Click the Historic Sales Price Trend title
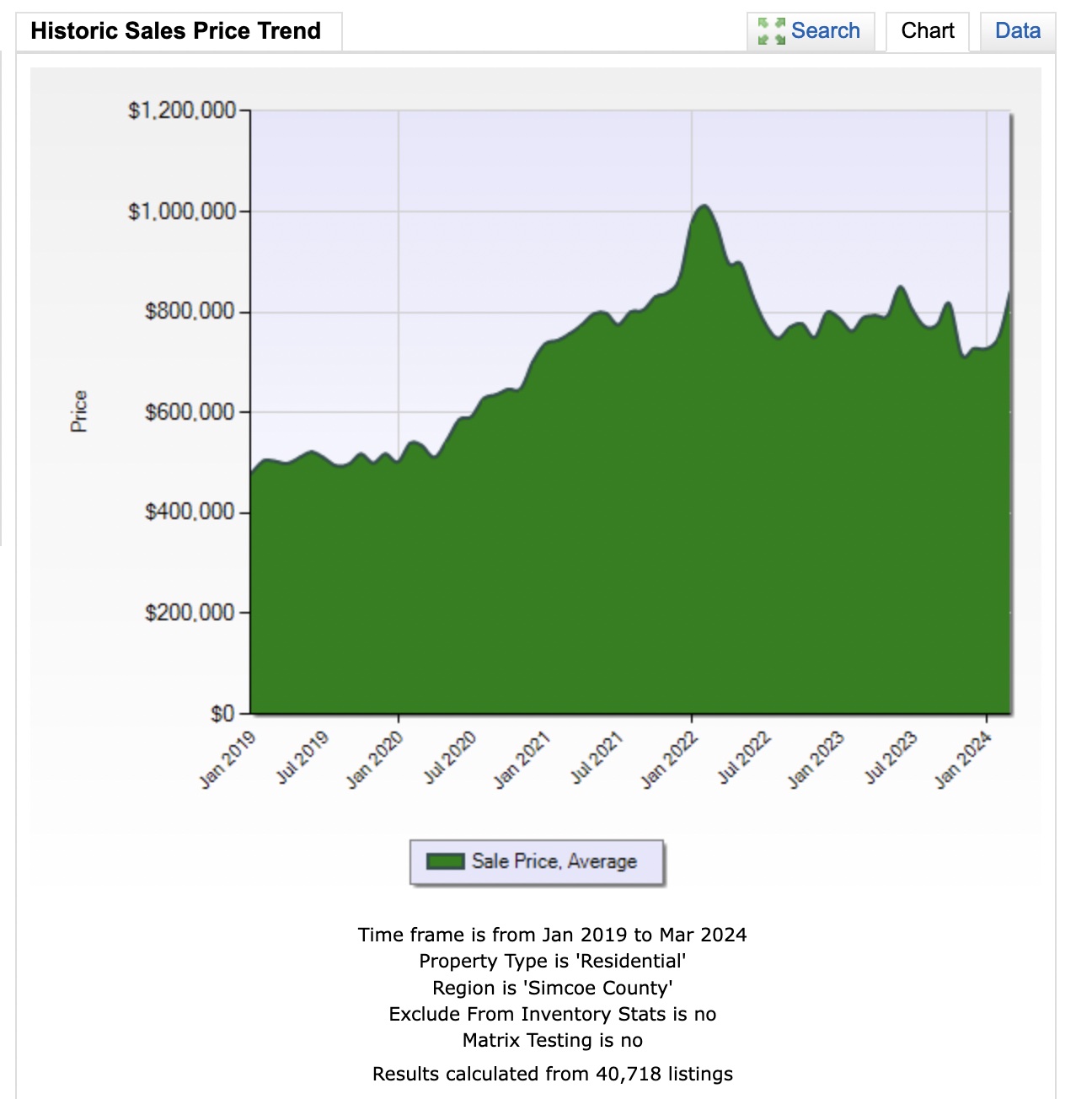 176,31
